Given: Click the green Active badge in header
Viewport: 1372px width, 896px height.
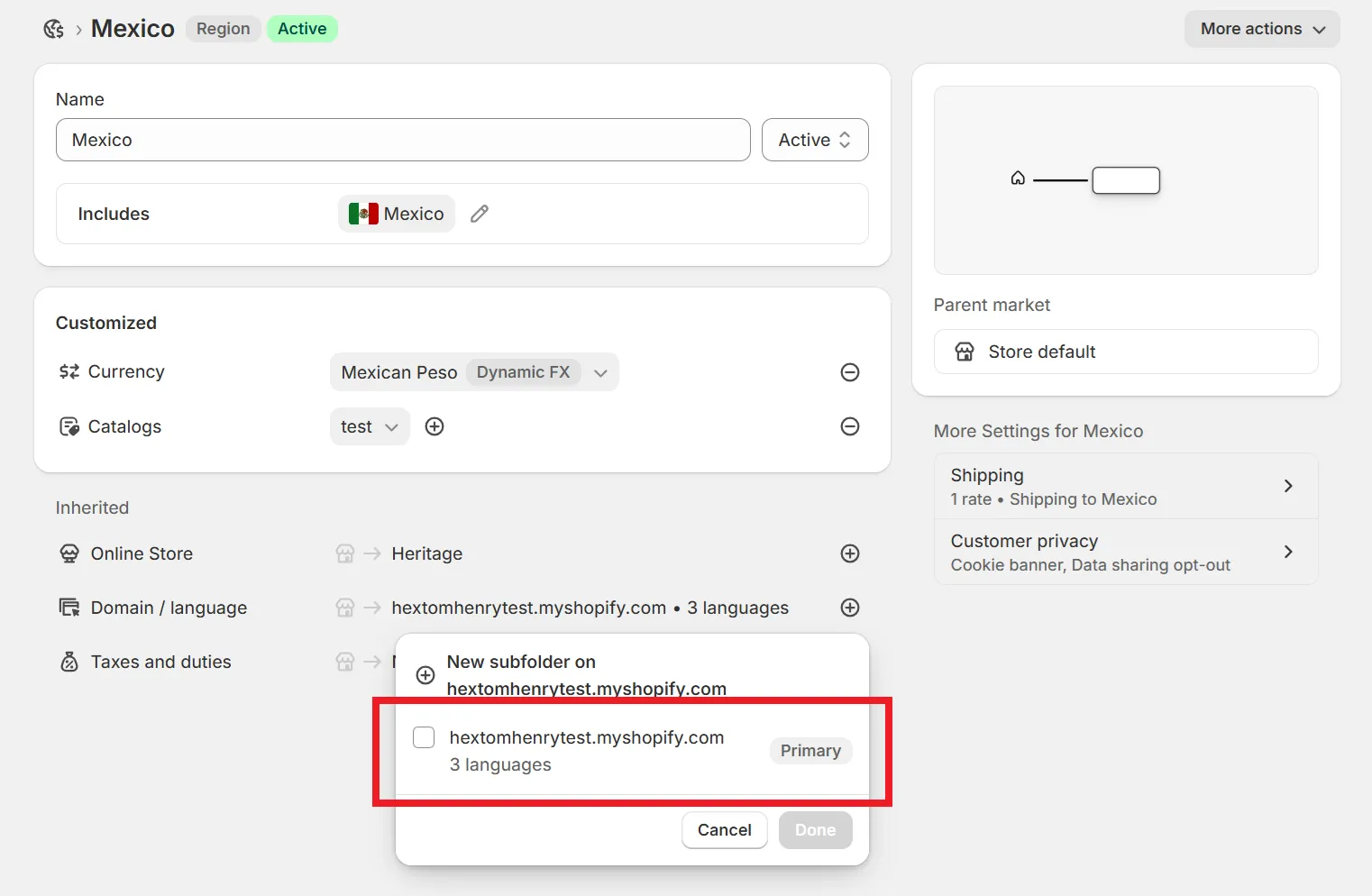Looking at the screenshot, I should (302, 29).
